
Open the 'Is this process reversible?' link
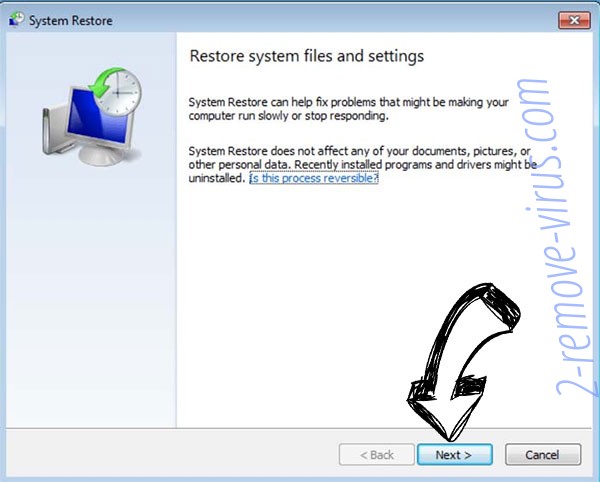314,178
